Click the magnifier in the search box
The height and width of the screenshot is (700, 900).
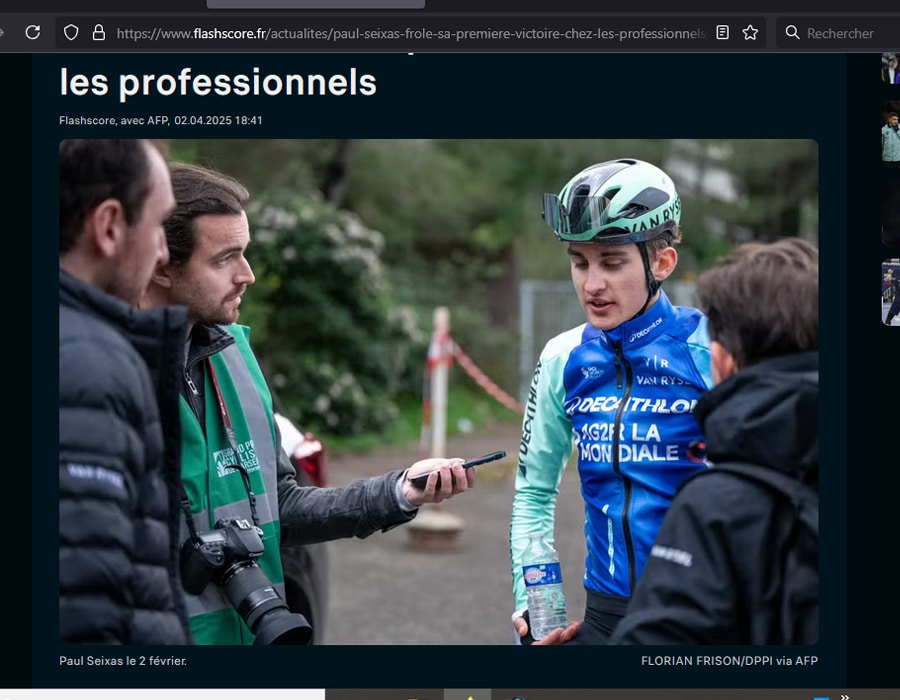point(791,32)
